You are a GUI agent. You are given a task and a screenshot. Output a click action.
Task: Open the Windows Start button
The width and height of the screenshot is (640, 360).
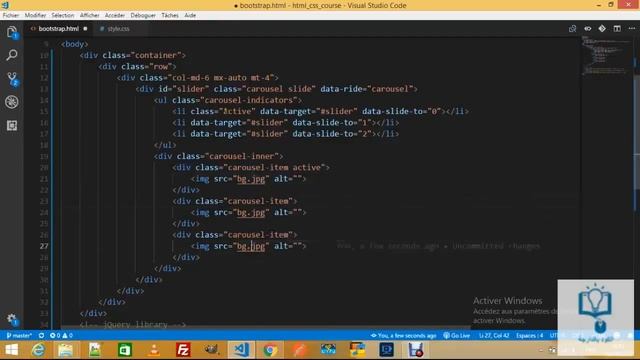click(x=12, y=350)
